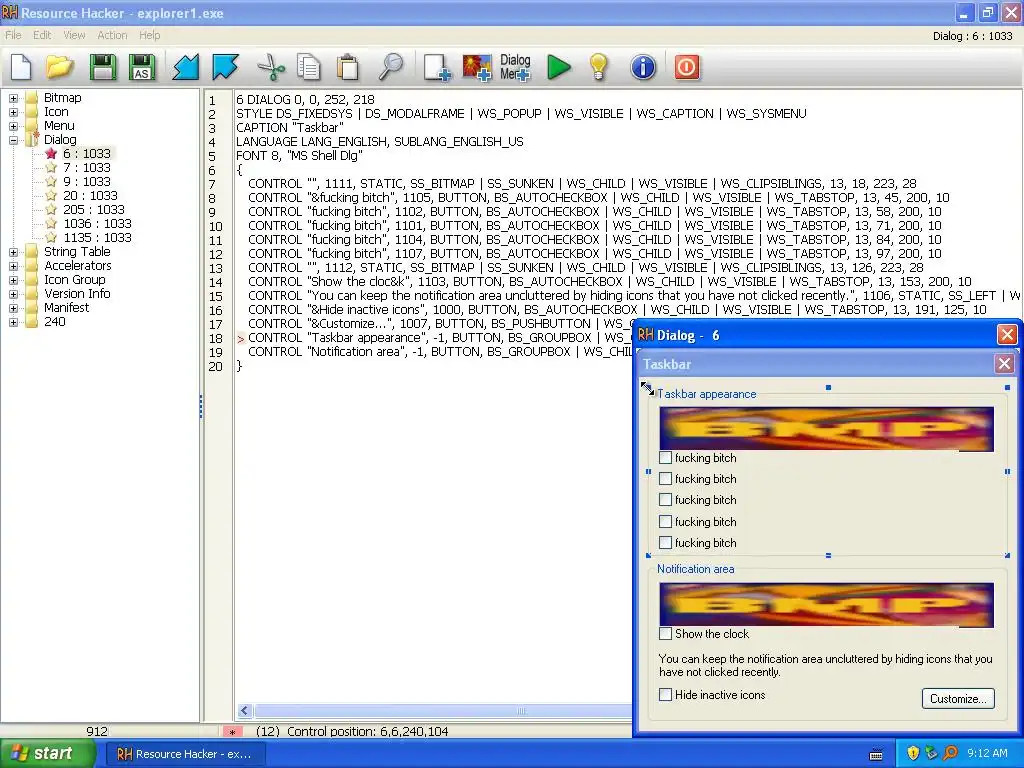Tick the fifth checkbox below the top BMP image
Viewport: 1024px width, 768px height.
(x=665, y=543)
